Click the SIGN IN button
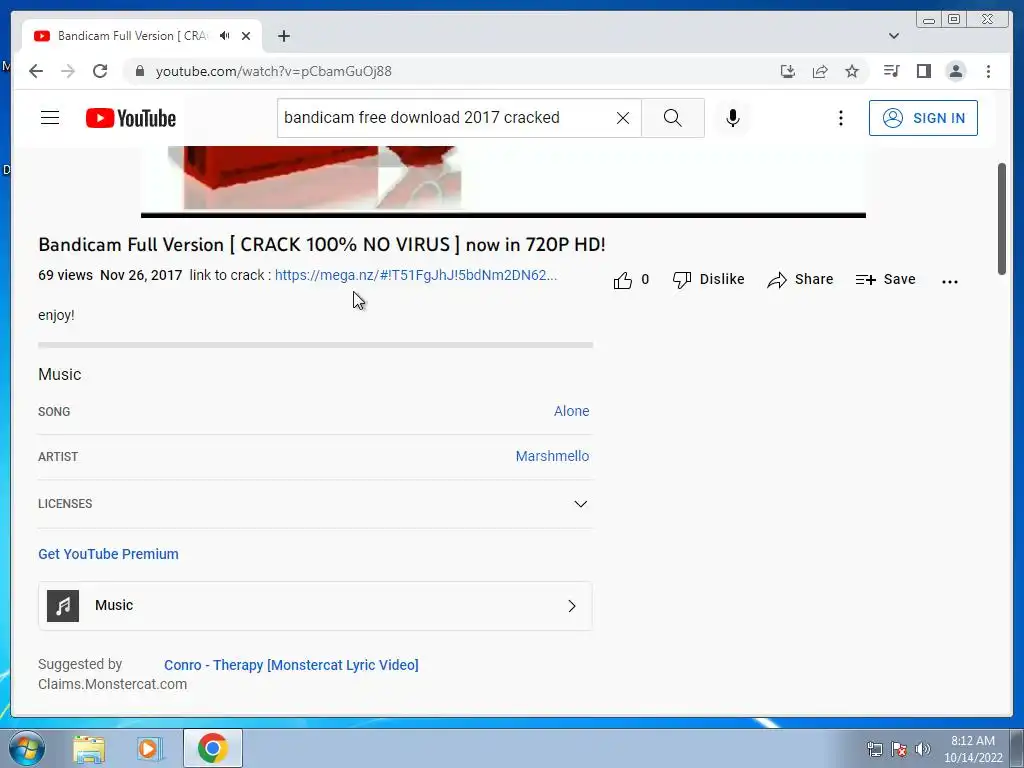Viewport: 1024px width, 768px height. click(923, 118)
